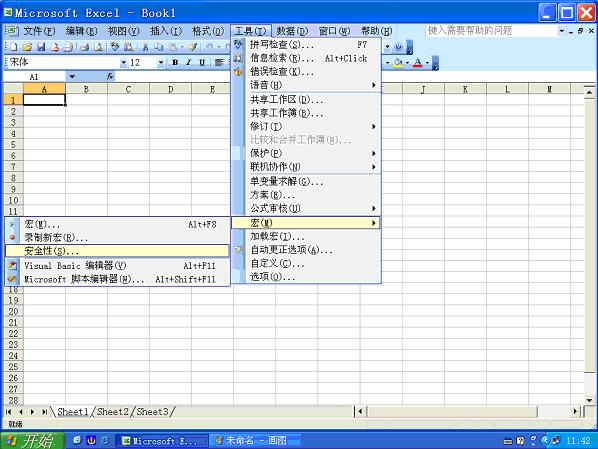Toggle Underline formatting button
Screen dimensions: 598x449
click(x=202, y=63)
